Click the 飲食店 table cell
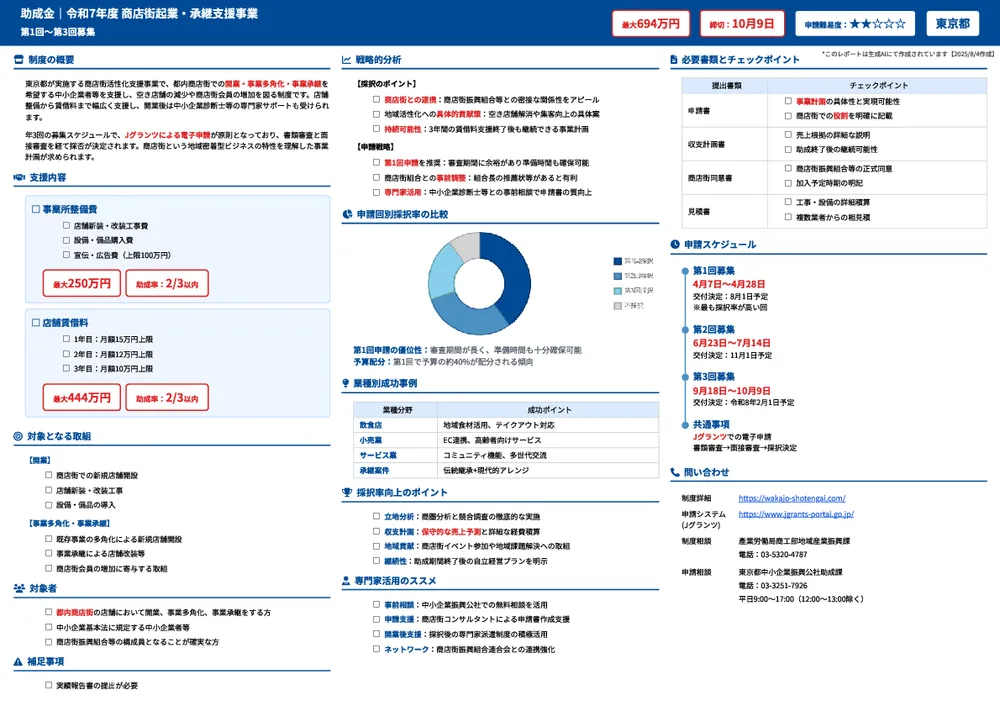The image size is (1000, 706). (x=395, y=425)
